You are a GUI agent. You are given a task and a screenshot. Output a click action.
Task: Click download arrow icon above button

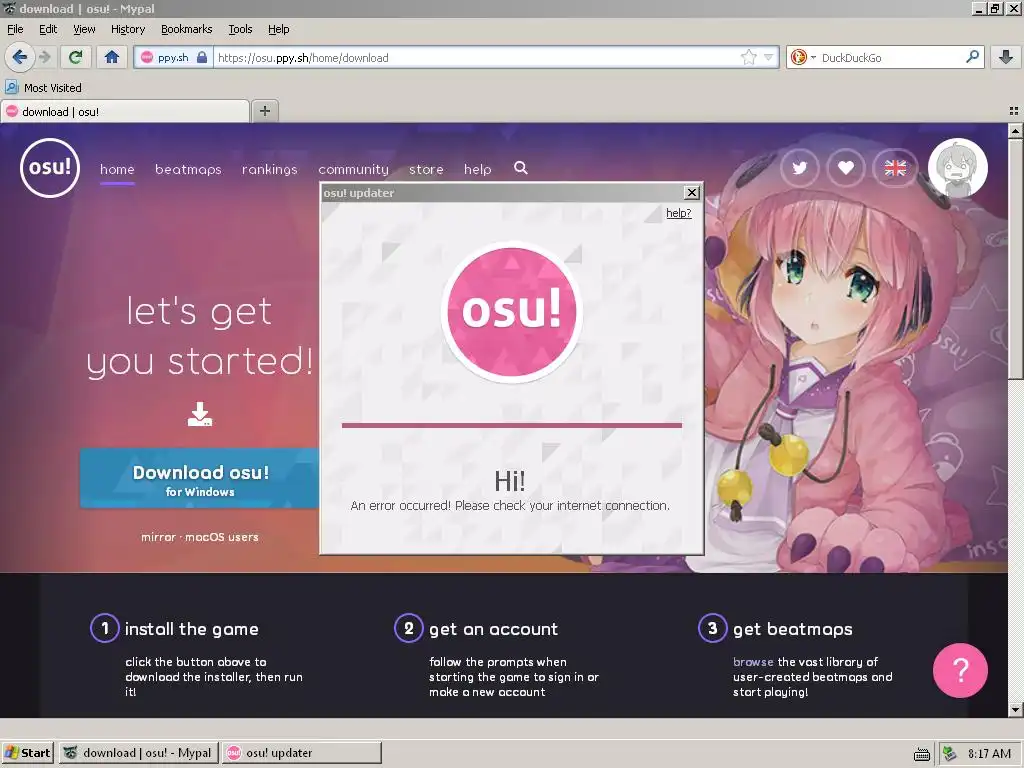coord(200,414)
